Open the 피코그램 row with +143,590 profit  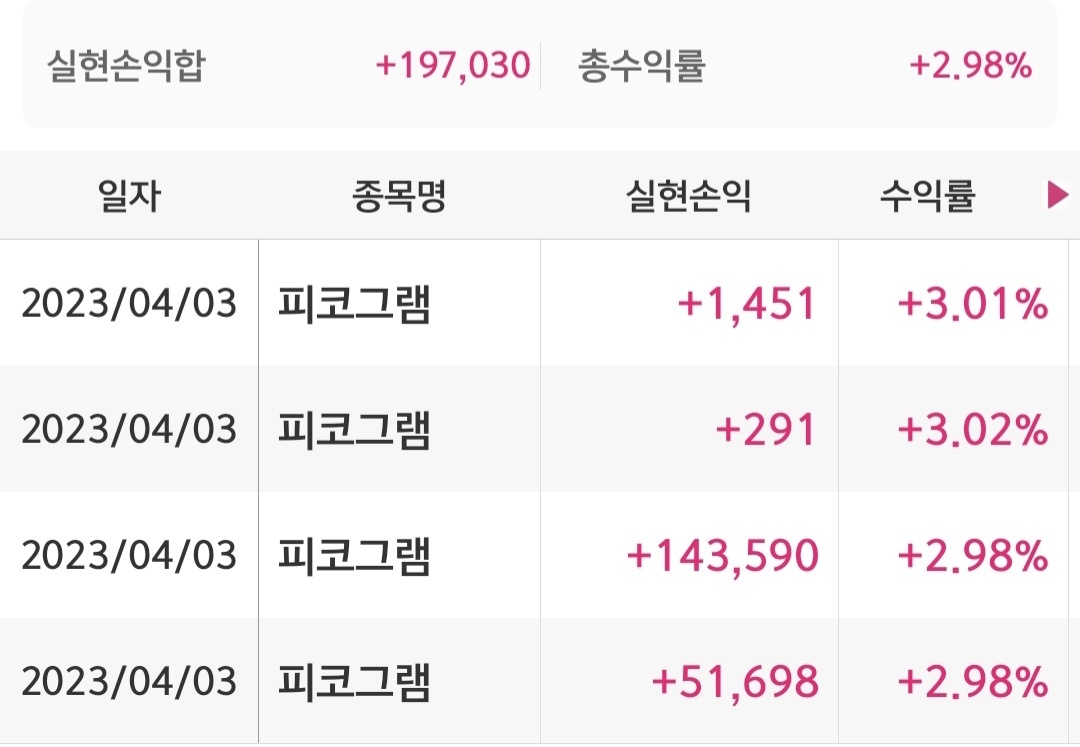point(540,555)
